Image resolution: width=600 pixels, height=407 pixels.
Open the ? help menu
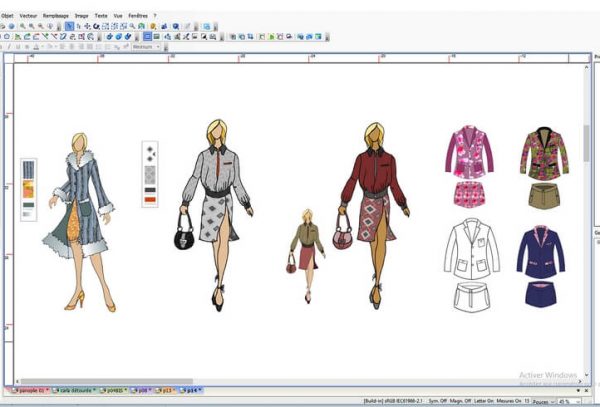pyautogui.click(x=155, y=16)
